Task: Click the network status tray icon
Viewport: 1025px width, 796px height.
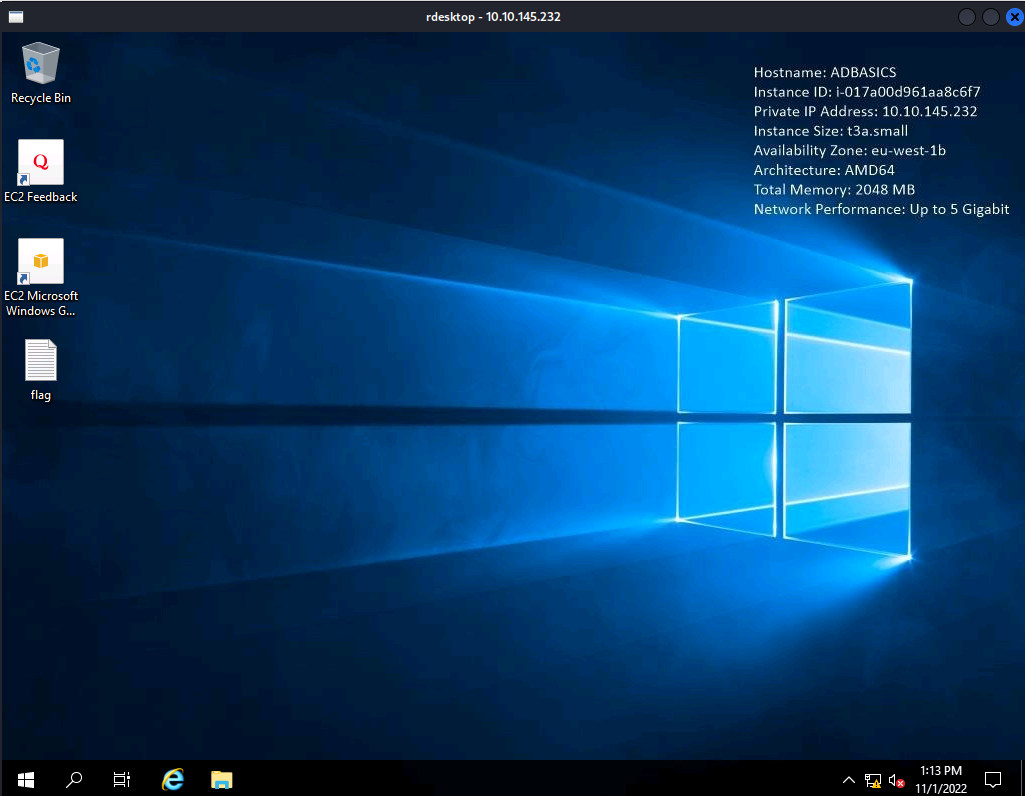Action: point(872,780)
